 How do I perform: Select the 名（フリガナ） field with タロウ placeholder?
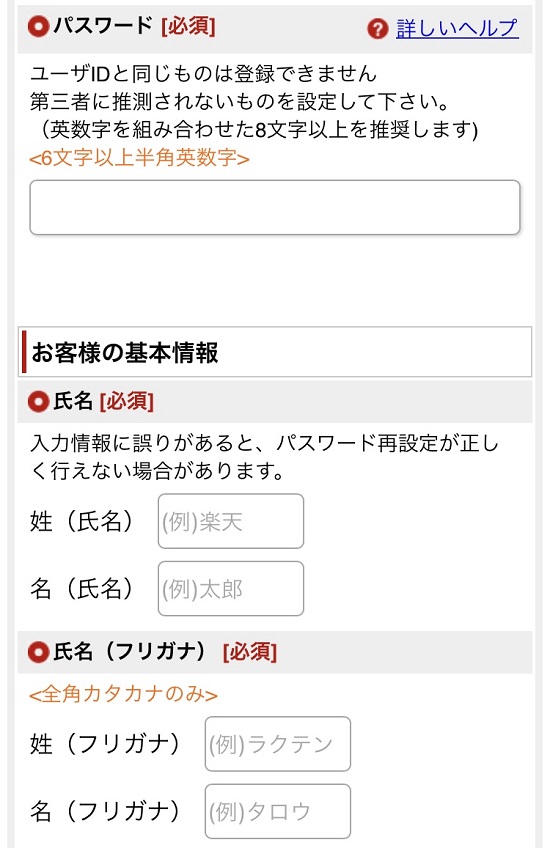pyautogui.click(x=277, y=811)
